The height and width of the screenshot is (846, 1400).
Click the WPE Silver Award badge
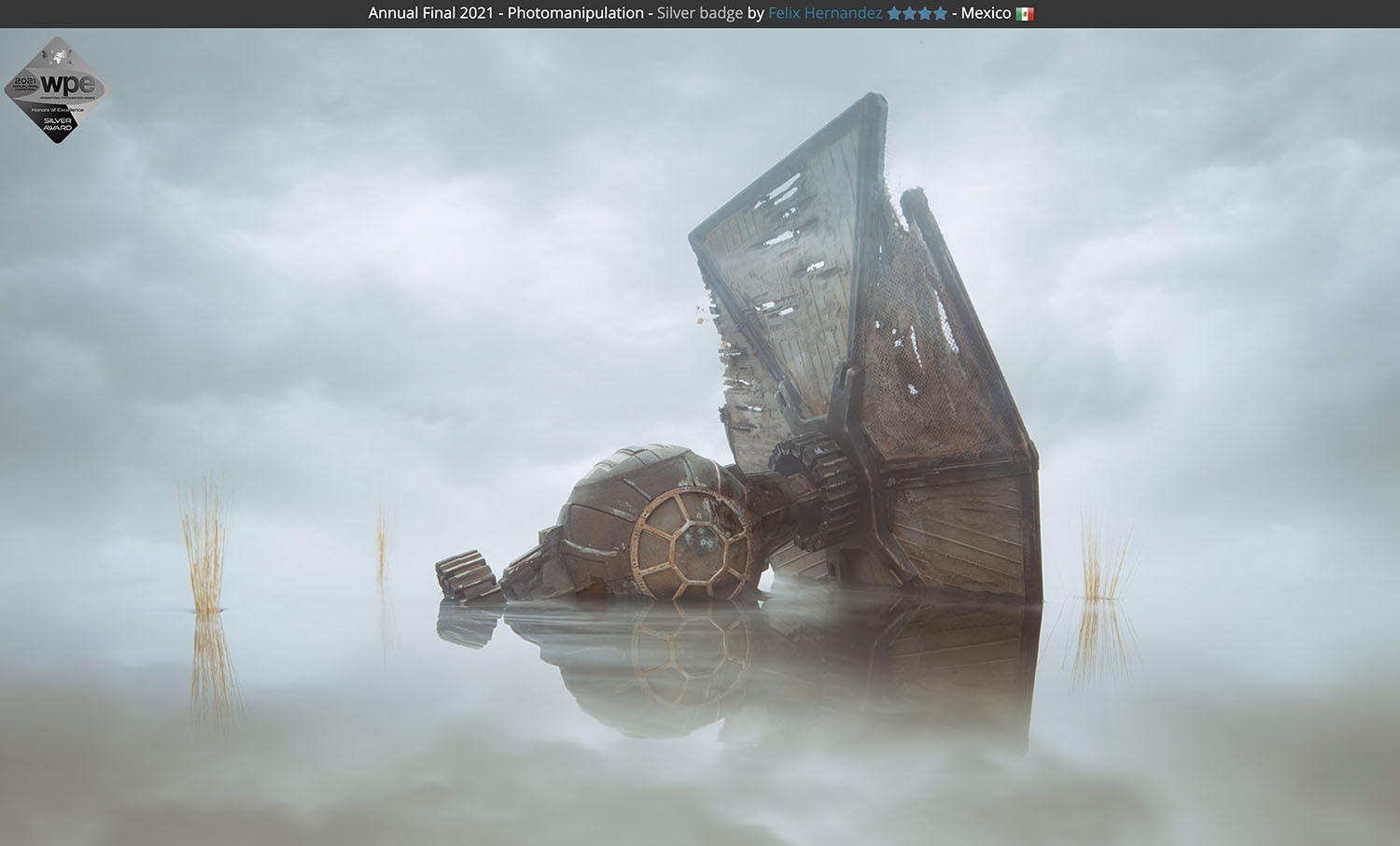57,90
